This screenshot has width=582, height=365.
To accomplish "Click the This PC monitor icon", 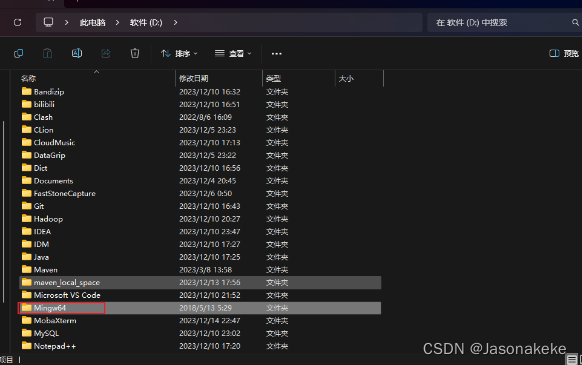I will point(48,22).
